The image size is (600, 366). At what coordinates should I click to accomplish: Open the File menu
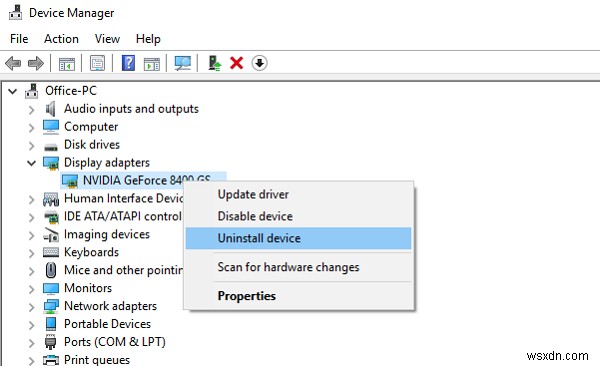pos(19,39)
